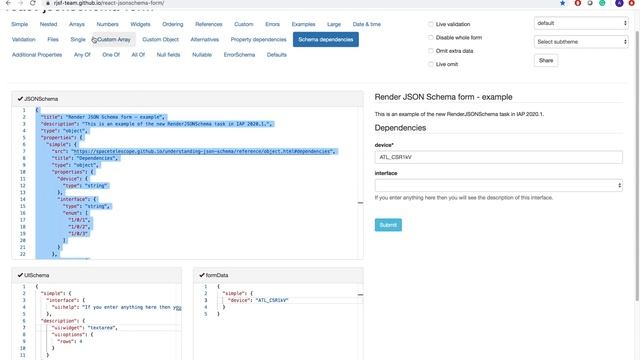
Task: Click the Share button
Action: click(546, 60)
